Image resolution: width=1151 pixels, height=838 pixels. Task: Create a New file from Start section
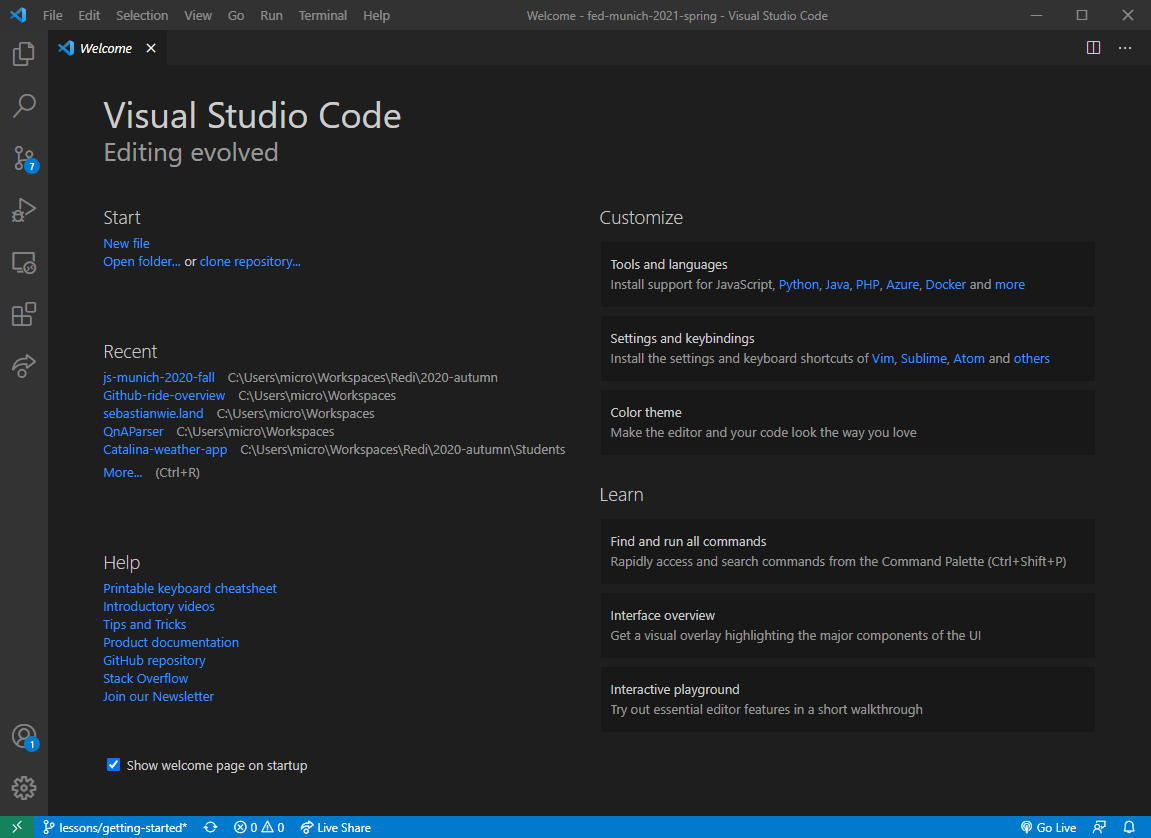(126, 243)
